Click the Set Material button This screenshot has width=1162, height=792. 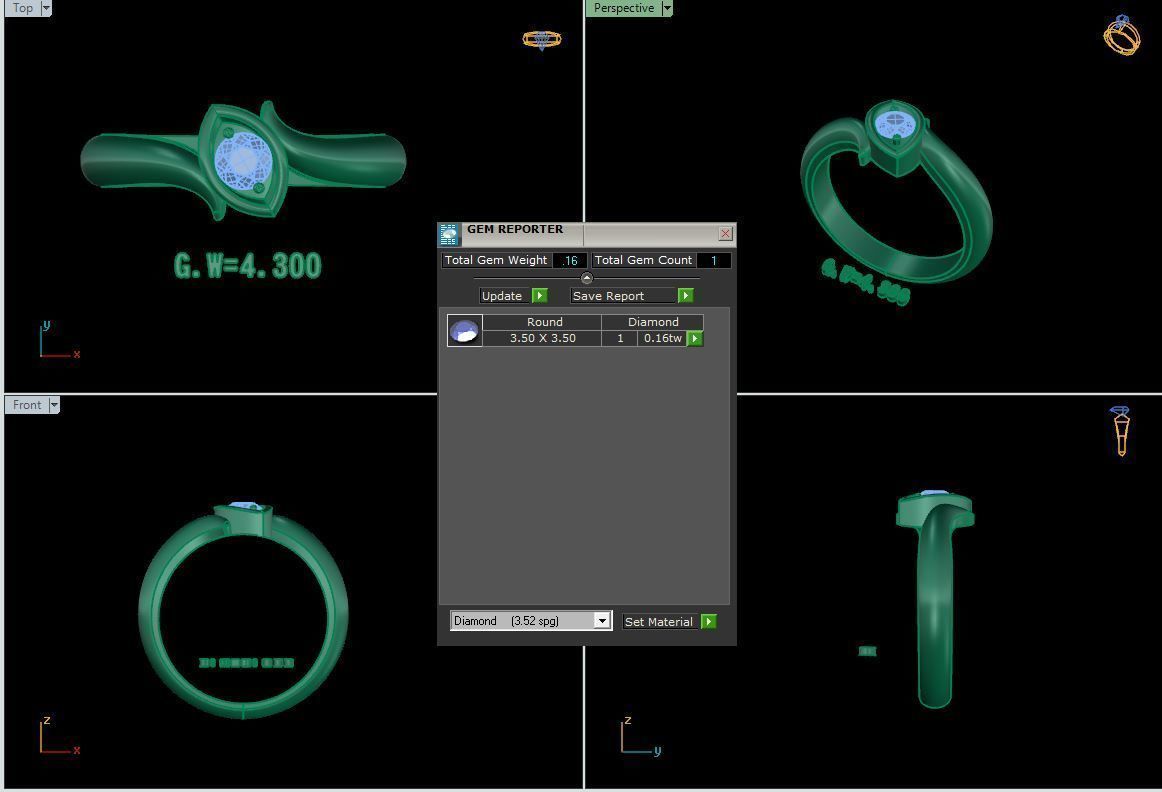(660, 622)
